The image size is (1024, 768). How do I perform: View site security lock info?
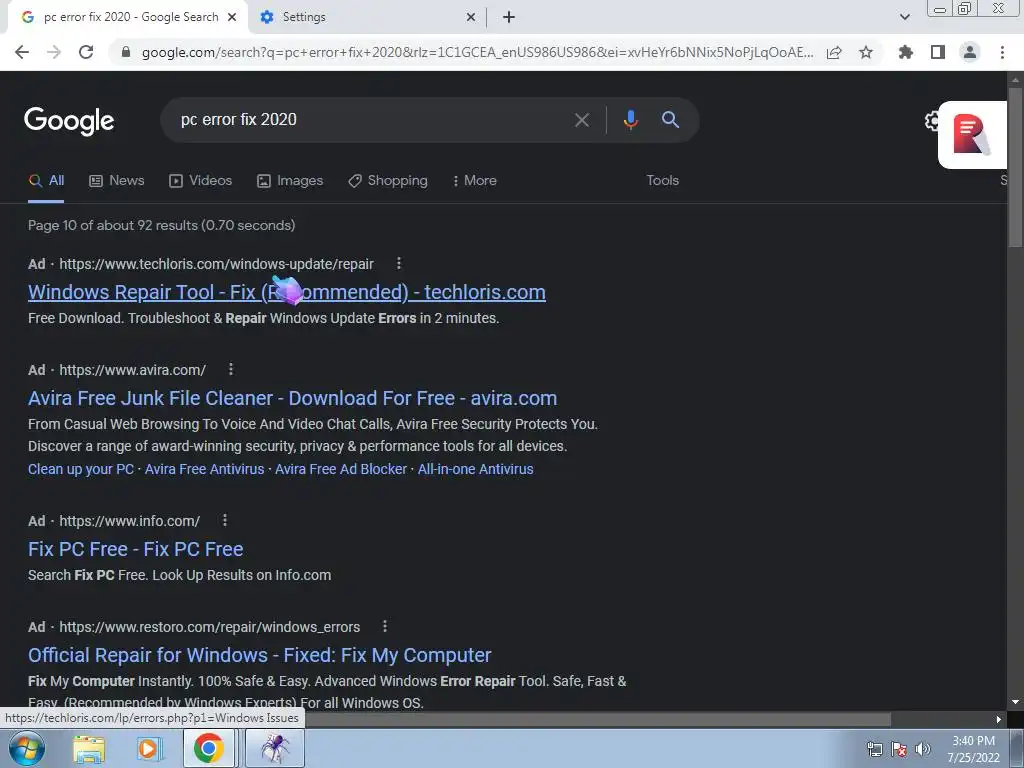click(x=126, y=52)
